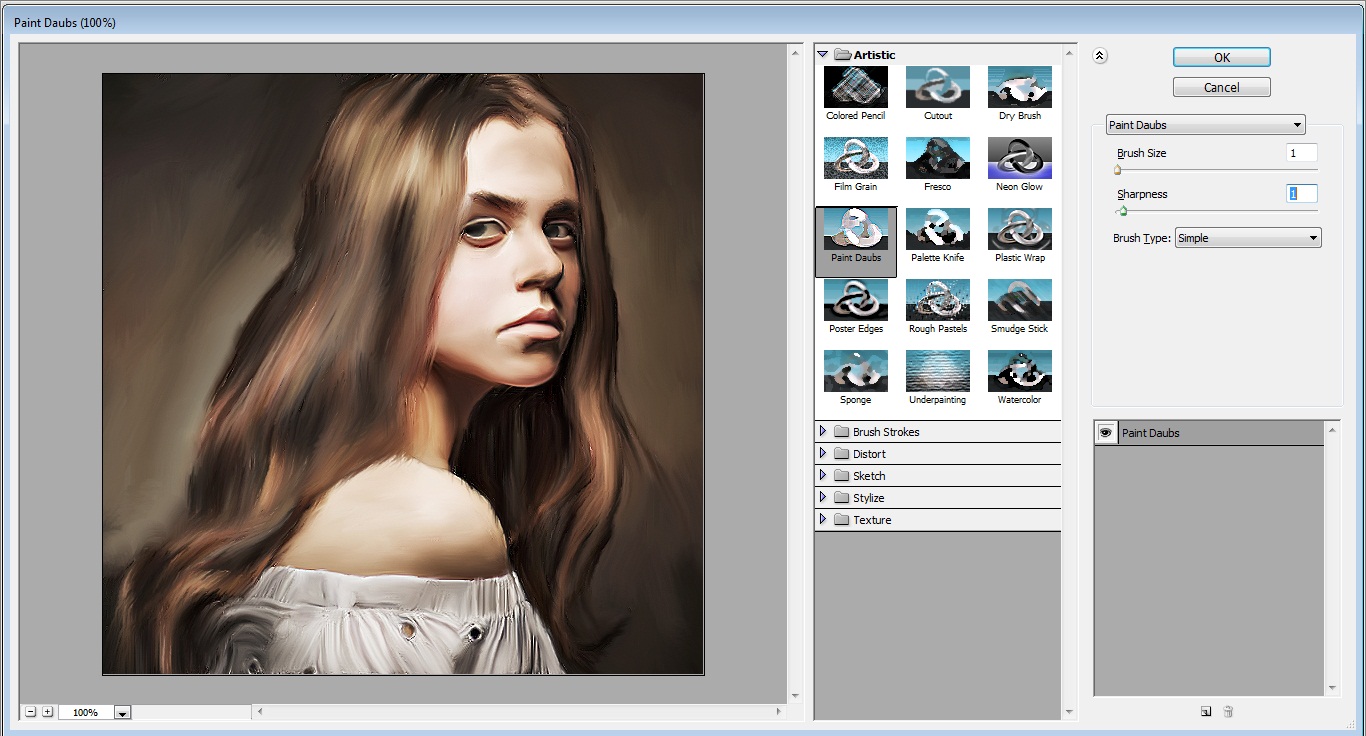Open the Sketch filter category
The height and width of the screenshot is (736, 1366).
(x=823, y=476)
